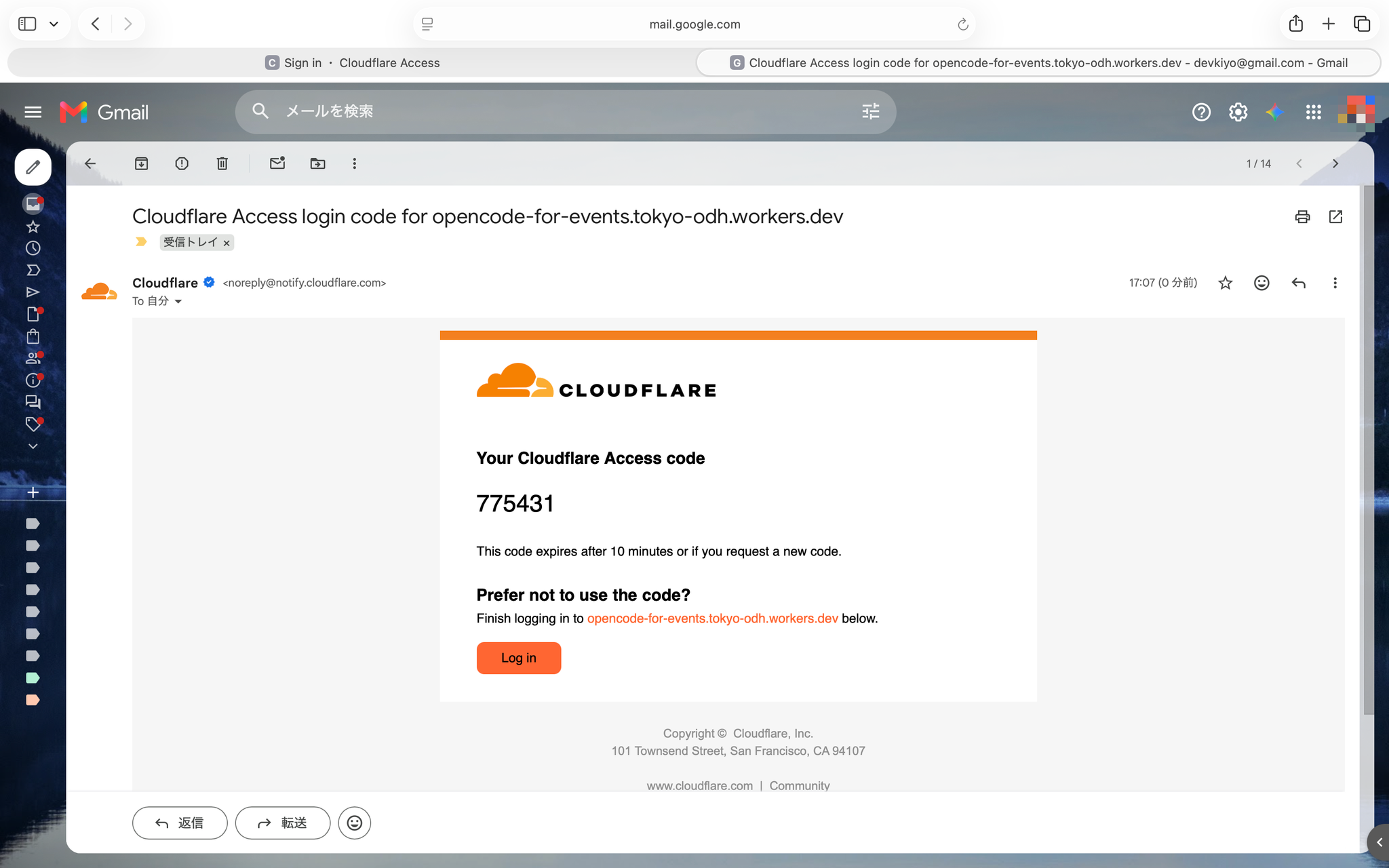Toggle the Safari sidebar
Screen dimensions: 1389x868
tap(27, 24)
